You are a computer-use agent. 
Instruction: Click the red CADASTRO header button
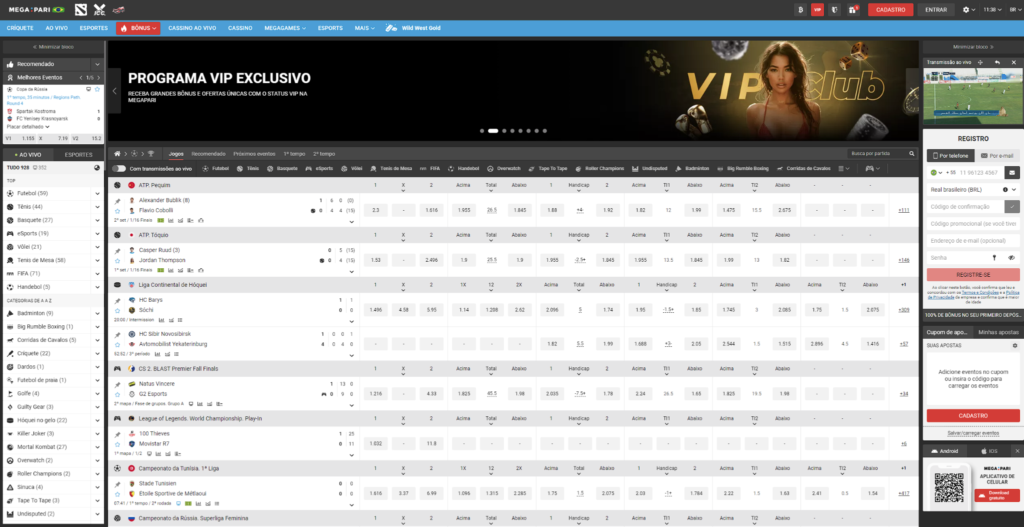tap(890, 10)
